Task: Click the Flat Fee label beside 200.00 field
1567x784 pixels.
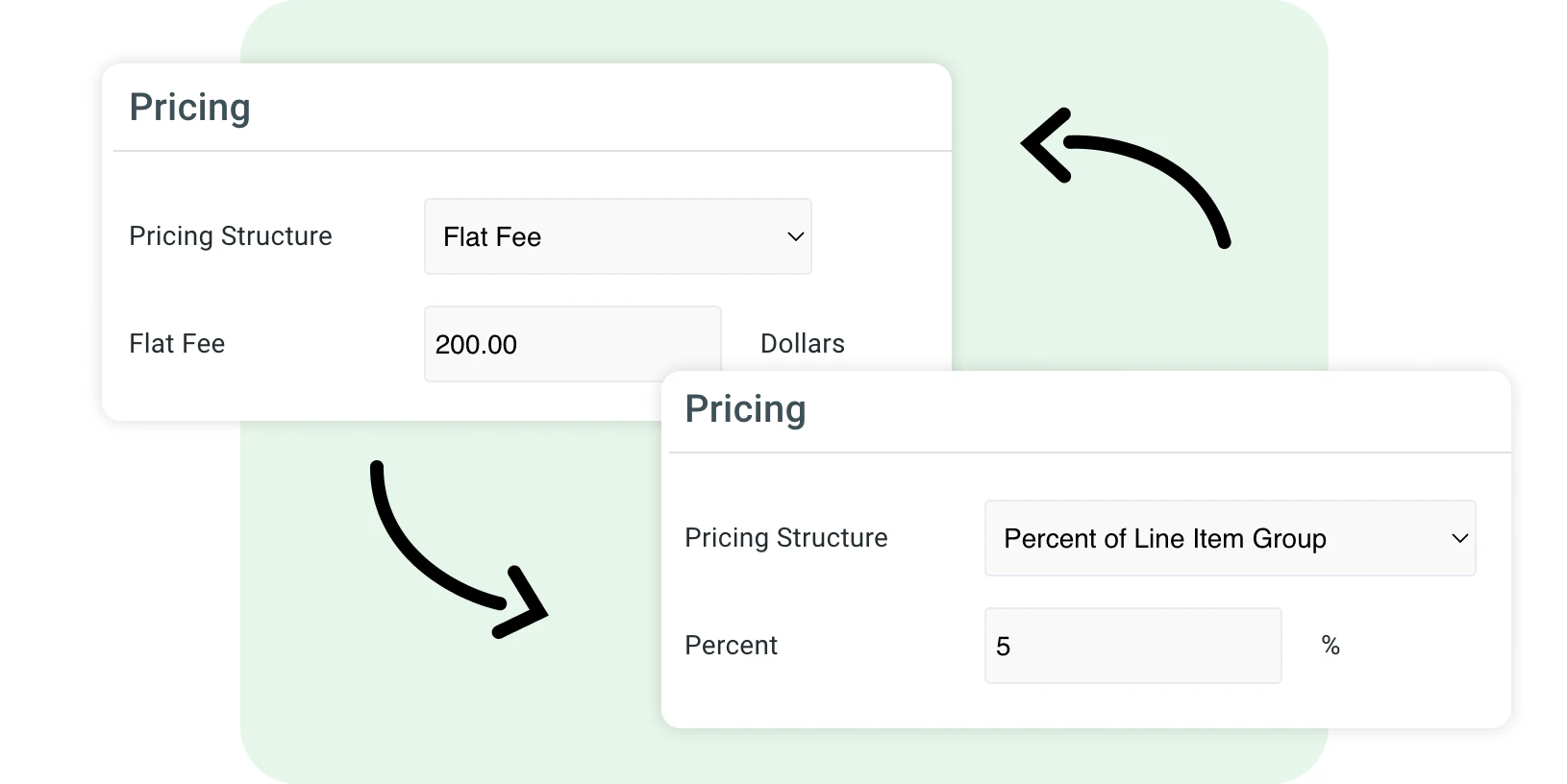Action: click(x=177, y=344)
